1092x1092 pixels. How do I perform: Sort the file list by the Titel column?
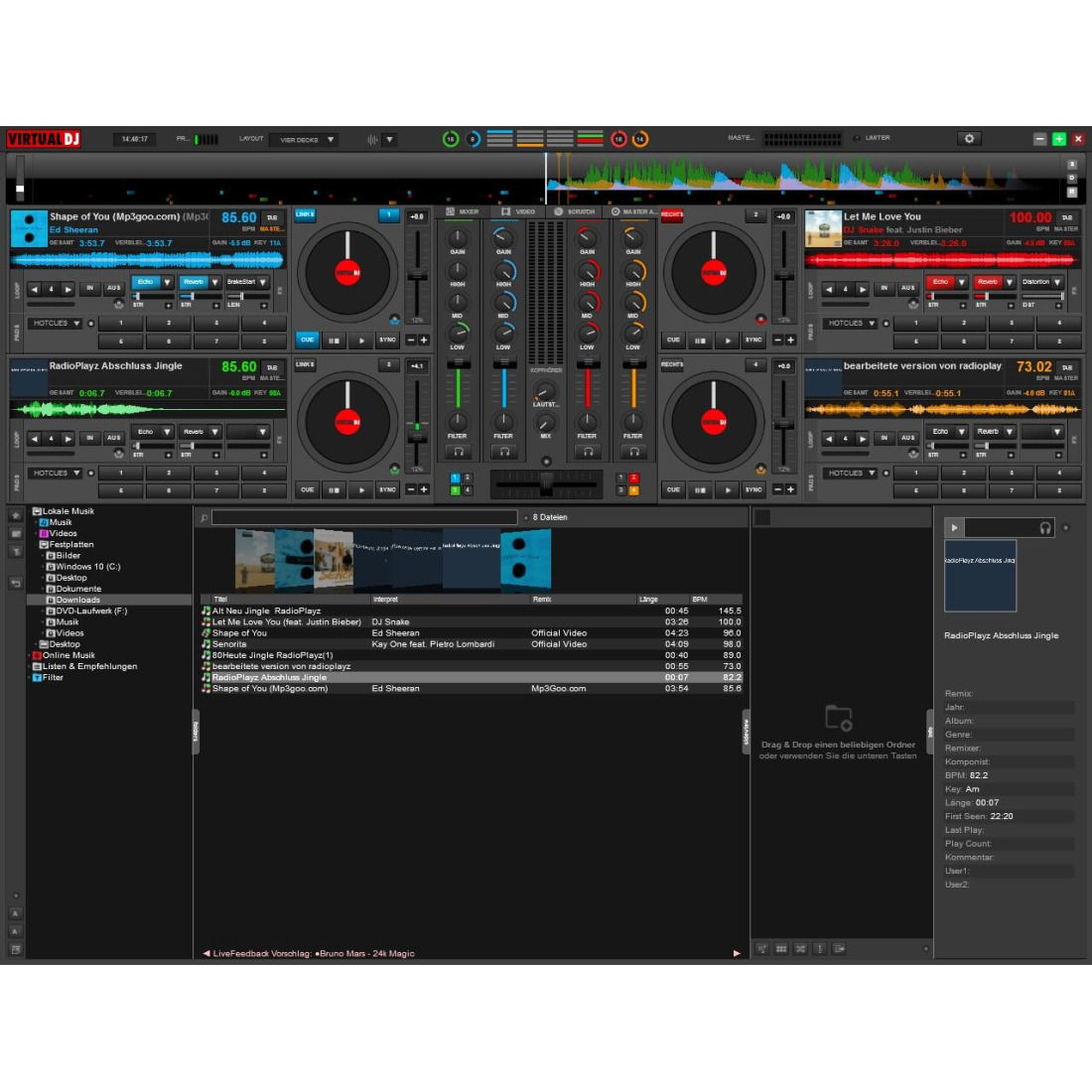(x=291, y=599)
